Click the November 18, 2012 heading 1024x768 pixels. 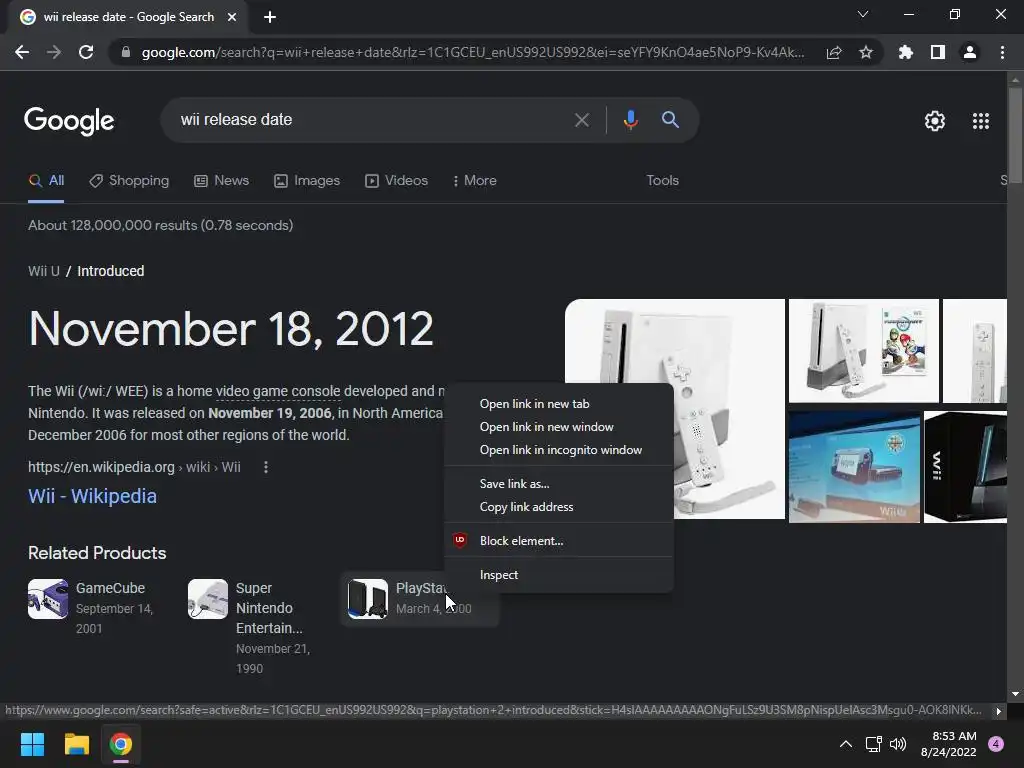[x=231, y=328]
